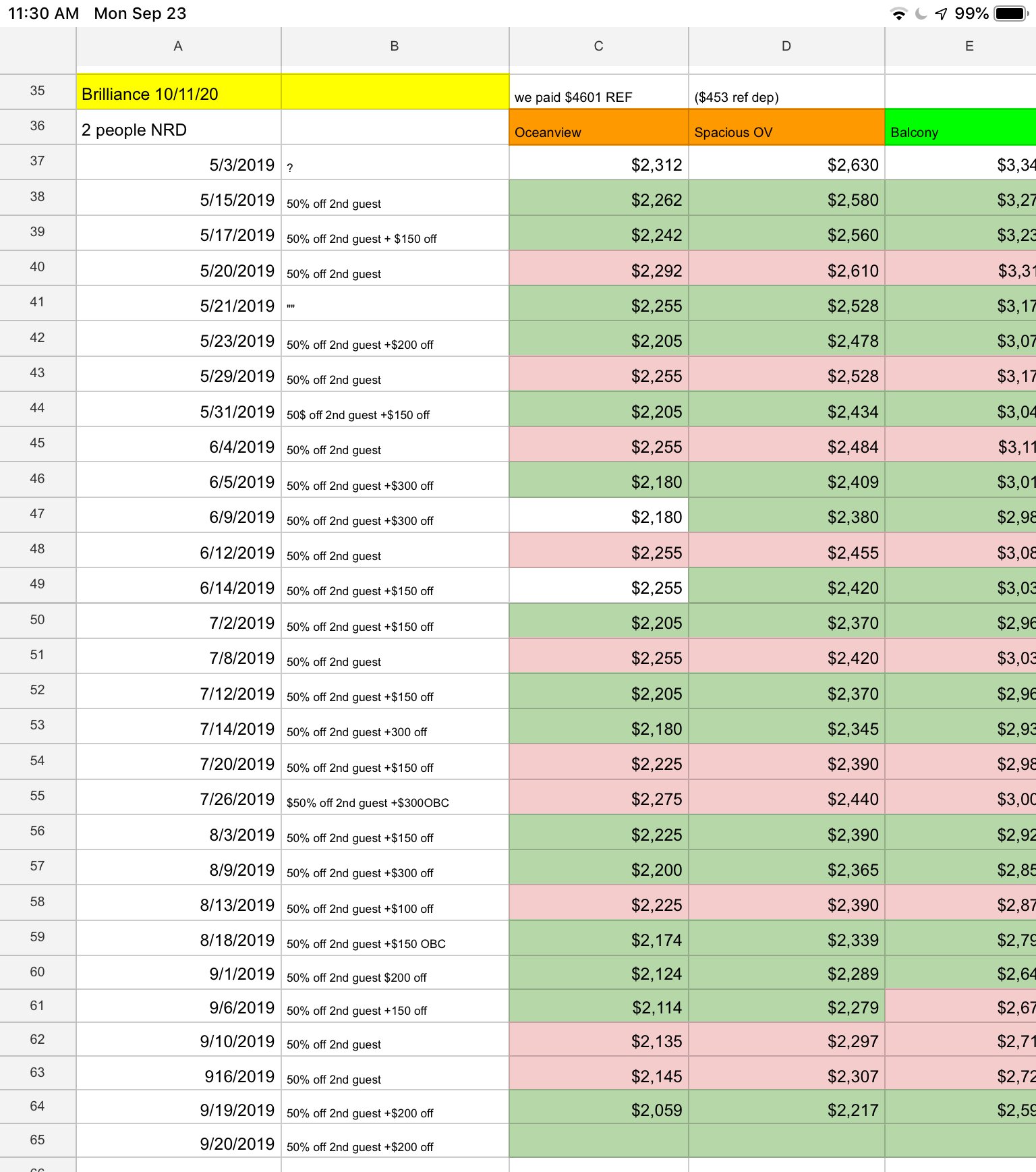Select row 35 header
Viewport: 1036px width, 1172px height.
pos(38,91)
